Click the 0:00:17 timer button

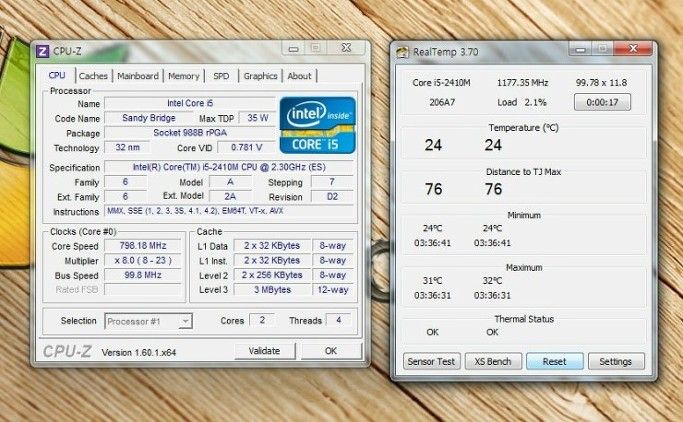(x=602, y=102)
